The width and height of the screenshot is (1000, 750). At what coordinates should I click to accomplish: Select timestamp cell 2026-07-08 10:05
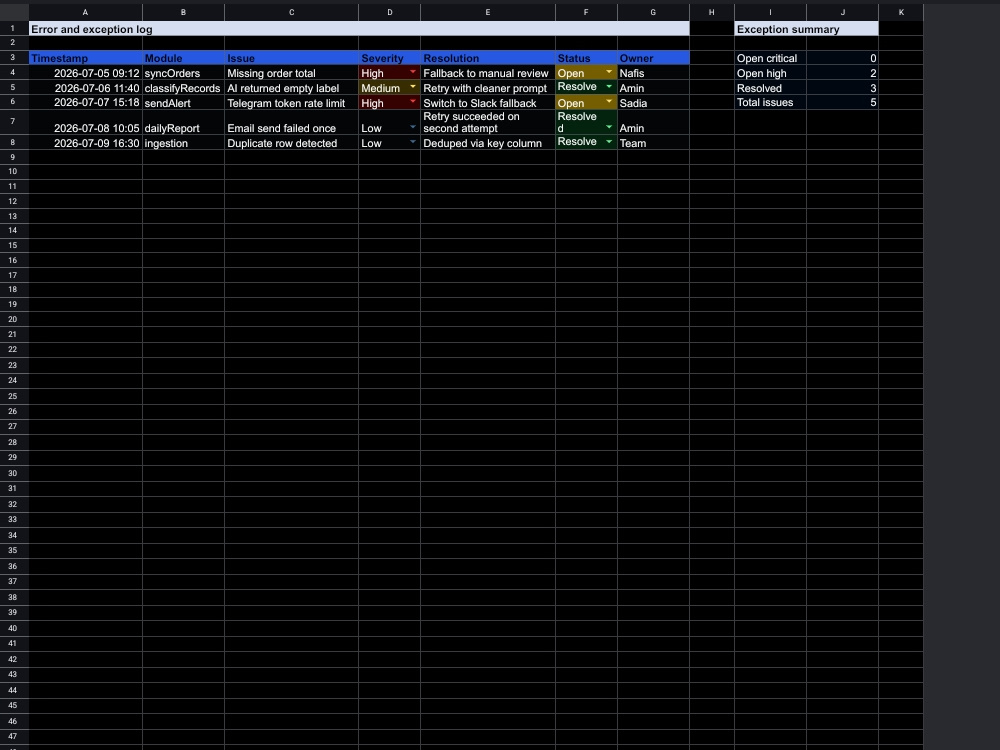[85, 122]
